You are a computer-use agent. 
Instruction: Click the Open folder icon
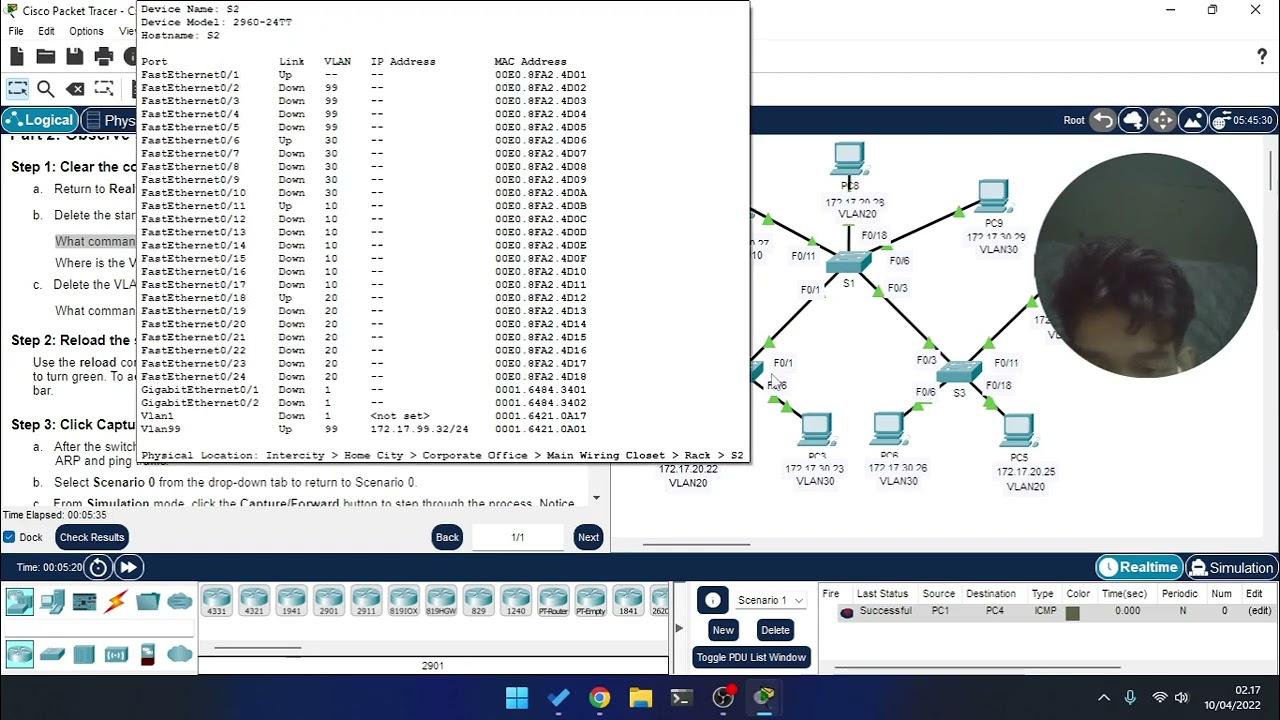[x=46, y=57]
